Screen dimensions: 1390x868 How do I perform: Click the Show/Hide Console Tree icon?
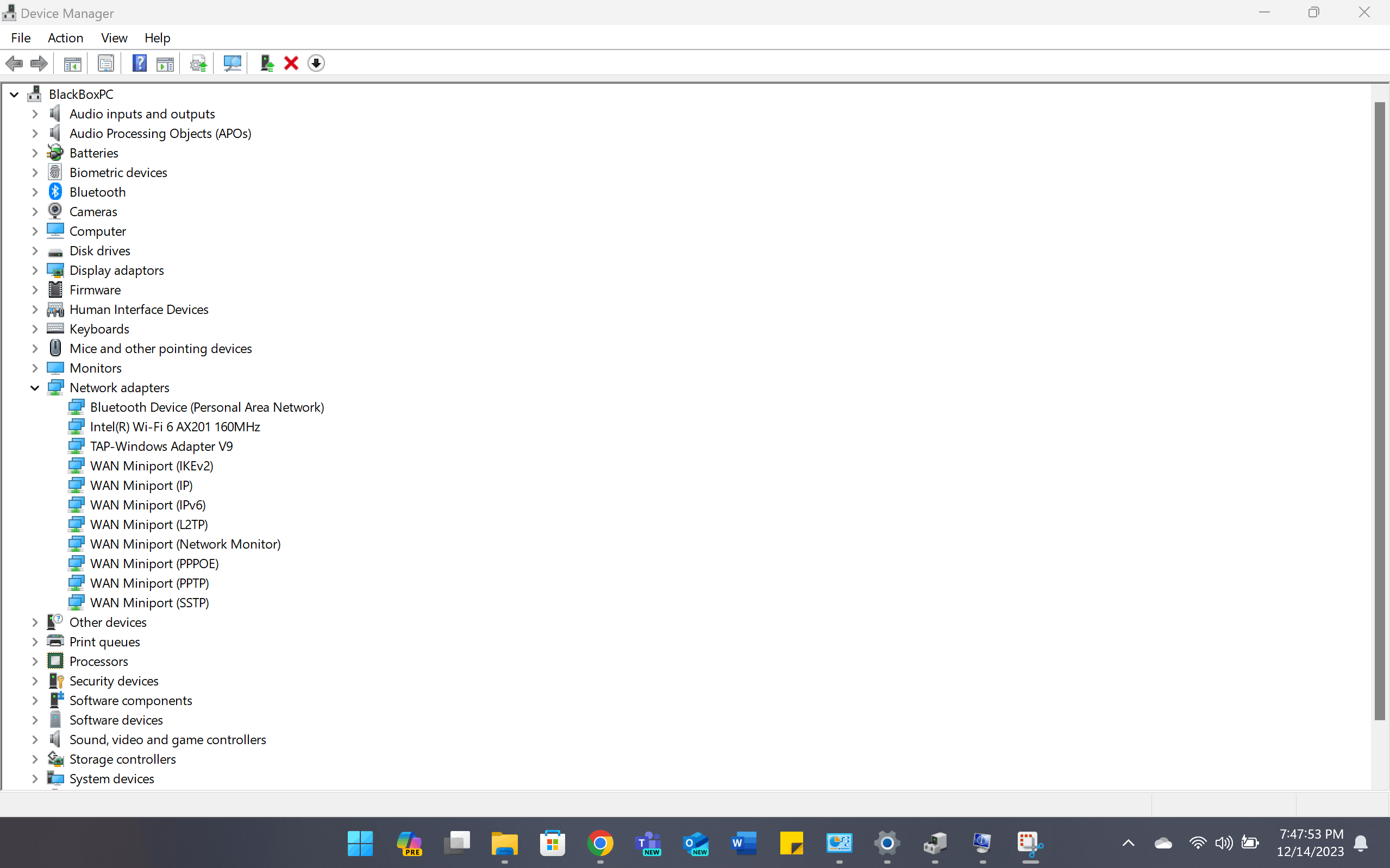tap(72, 63)
